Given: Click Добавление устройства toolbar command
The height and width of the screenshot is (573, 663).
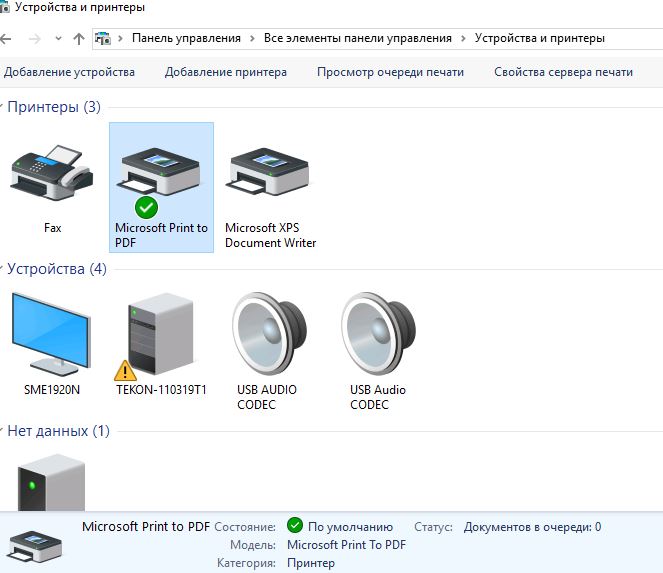Looking at the screenshot, I should tap(69, 72).
